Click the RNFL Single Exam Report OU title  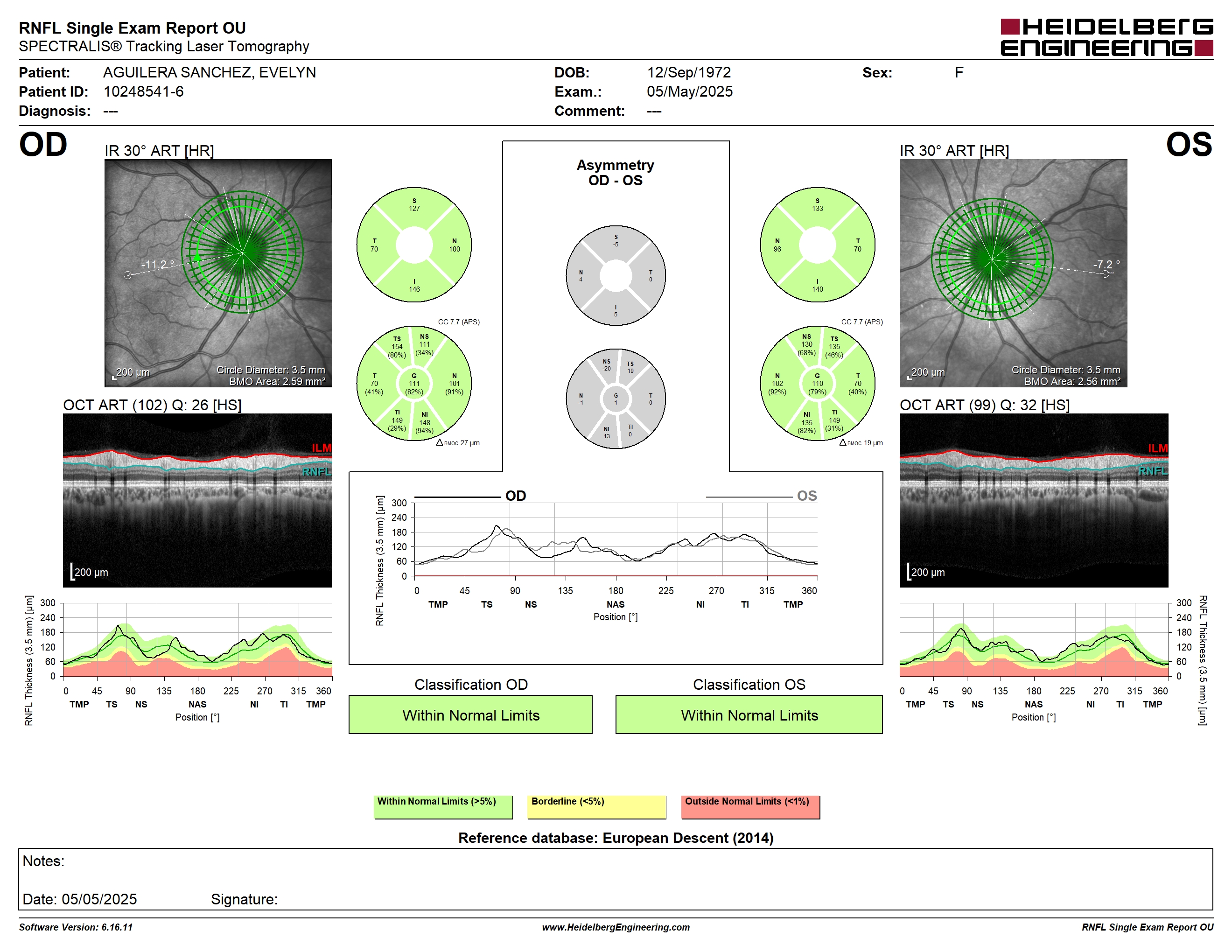pos(132,28)
